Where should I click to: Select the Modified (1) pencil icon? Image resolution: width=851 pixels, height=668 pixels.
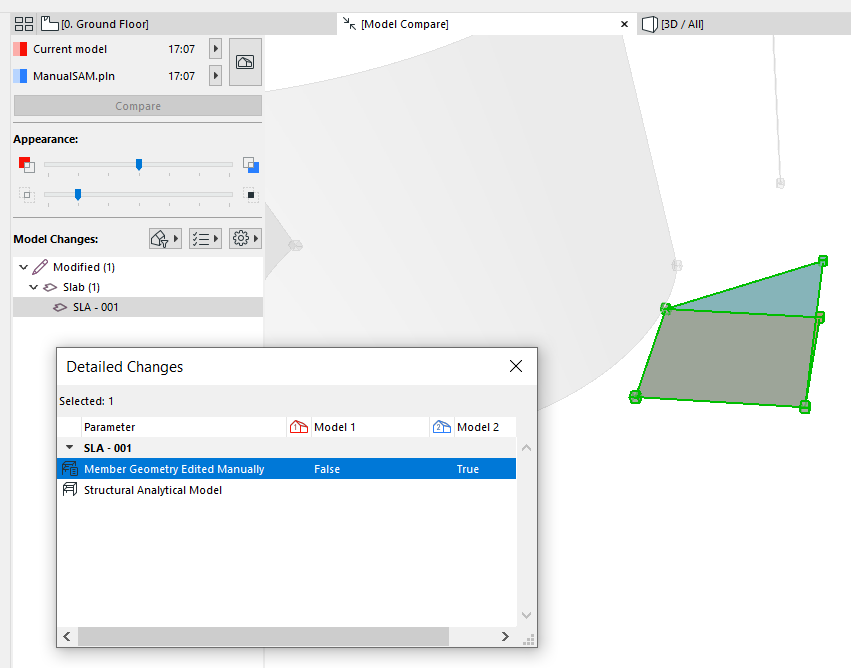(40, 267)
